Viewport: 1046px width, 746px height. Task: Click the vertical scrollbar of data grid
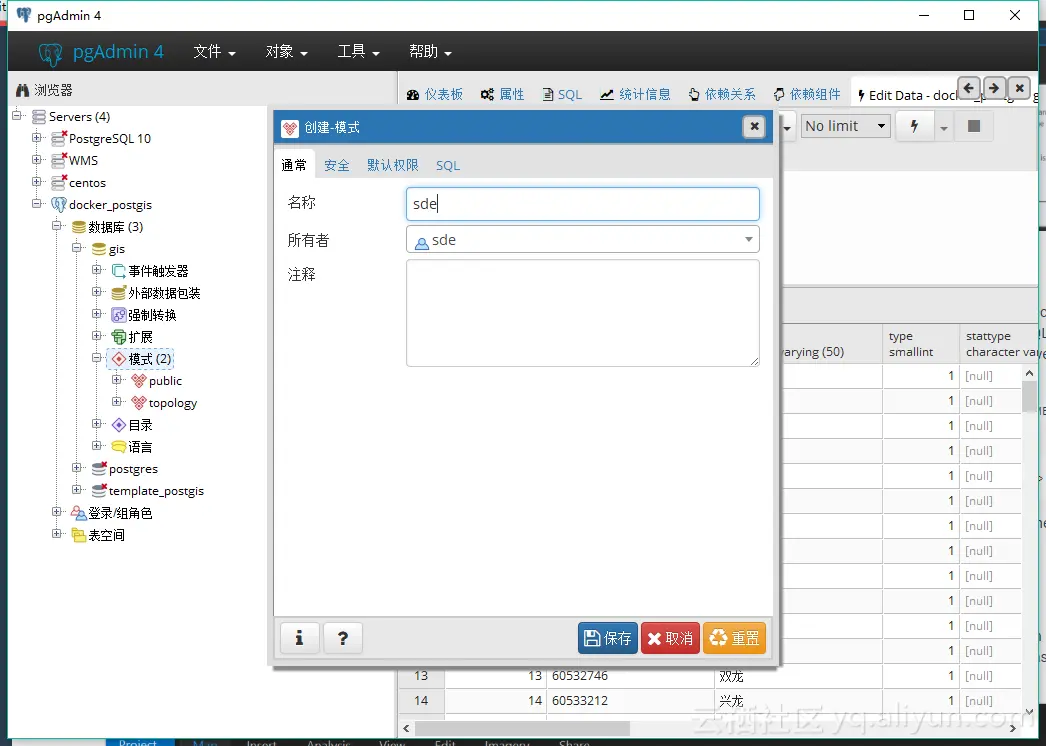click(1029, 398)
